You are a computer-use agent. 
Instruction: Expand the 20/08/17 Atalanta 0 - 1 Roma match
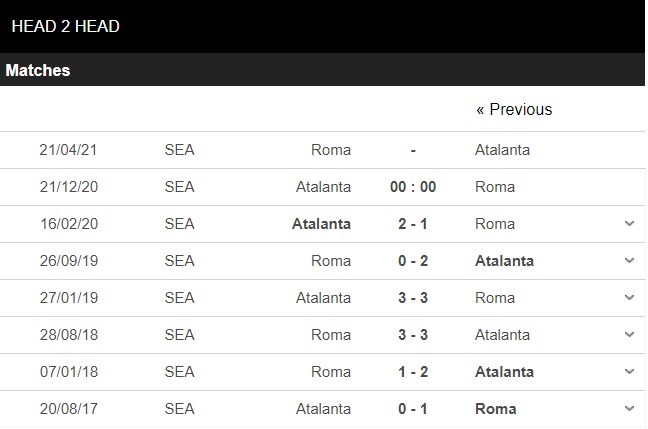(x=629, y=409)
